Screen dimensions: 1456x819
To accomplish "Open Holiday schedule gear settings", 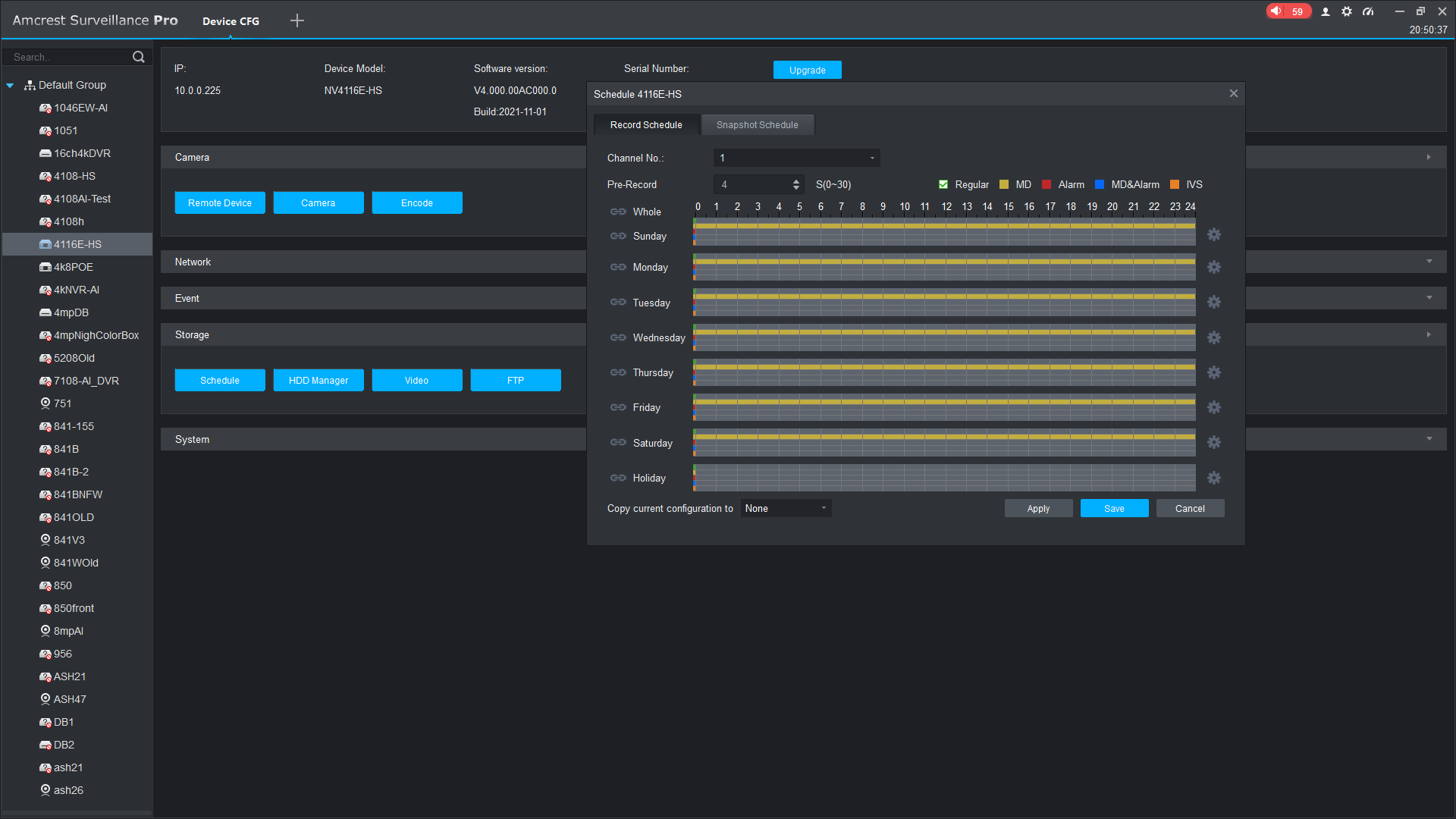I will point(1214,478).
